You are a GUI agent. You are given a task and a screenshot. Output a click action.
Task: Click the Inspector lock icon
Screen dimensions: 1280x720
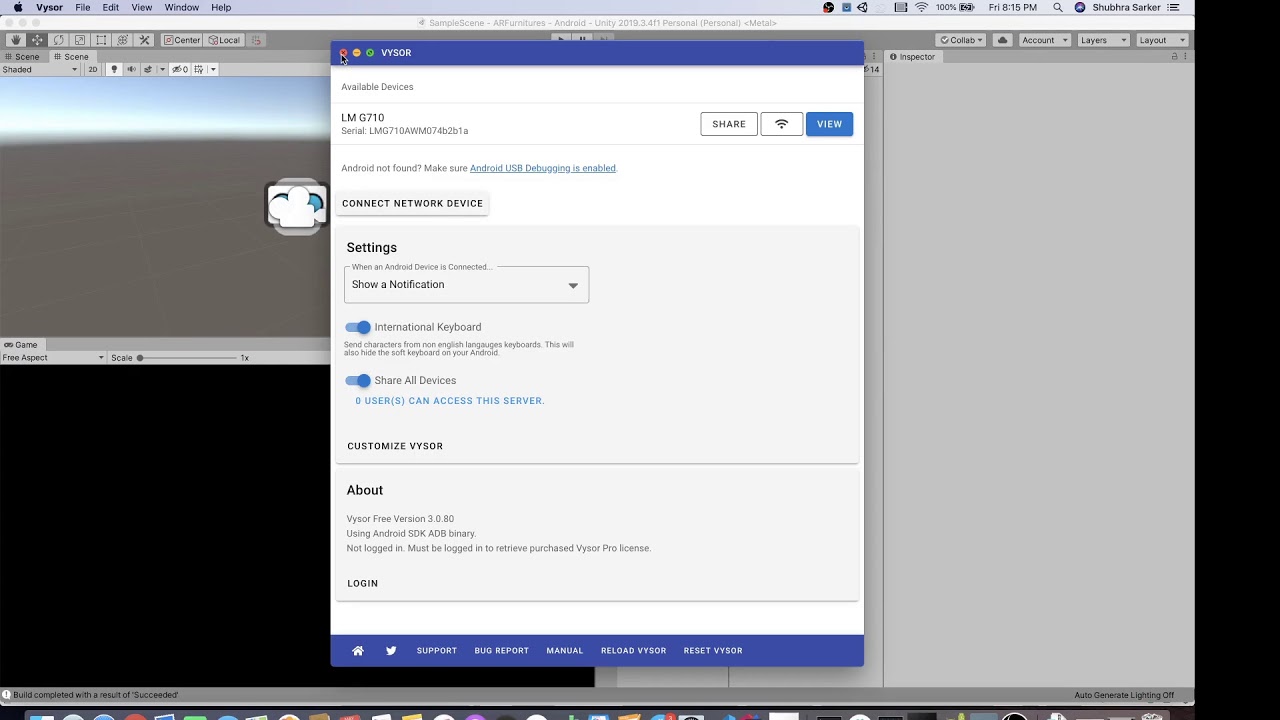(1174, 57)
